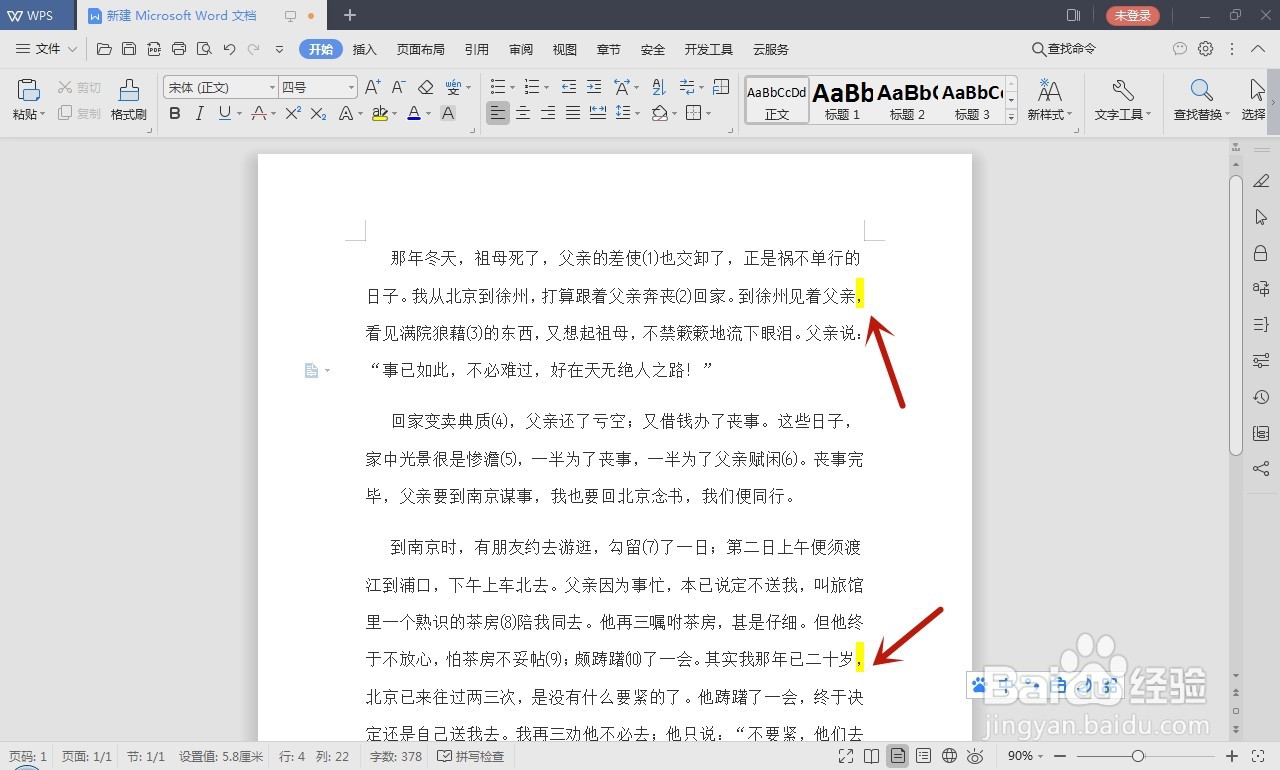Image resolution: width=1280 pixels, height=770 pixels.
Task: Set paragraph to align right
Action: [x=548, y=114]
